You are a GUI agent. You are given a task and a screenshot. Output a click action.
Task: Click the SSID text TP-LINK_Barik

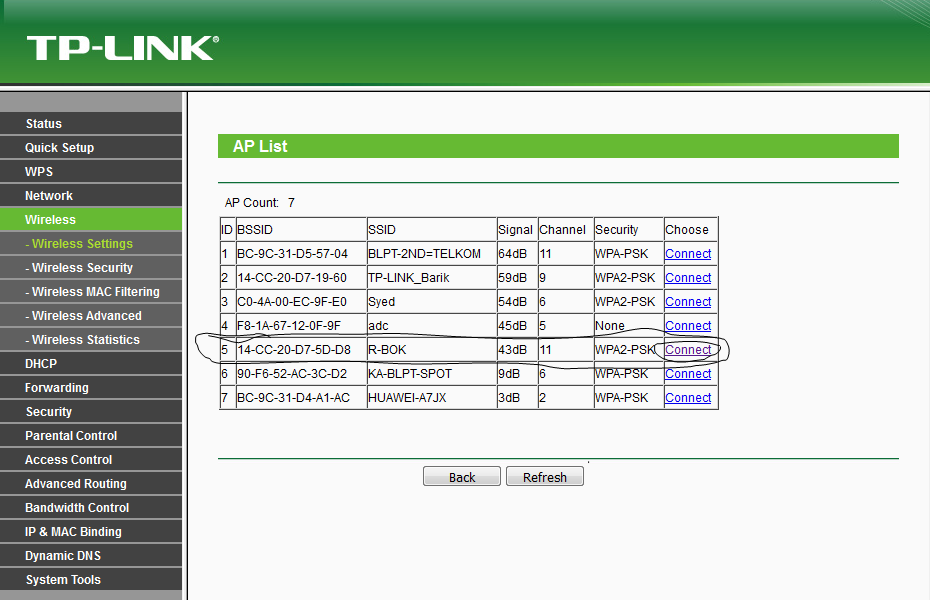409,277
